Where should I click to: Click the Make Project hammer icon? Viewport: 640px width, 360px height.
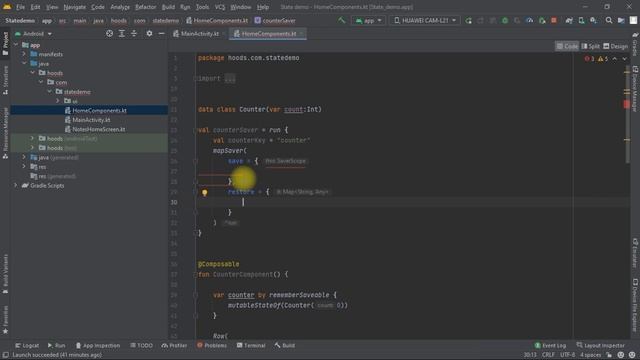click(341, 20)
